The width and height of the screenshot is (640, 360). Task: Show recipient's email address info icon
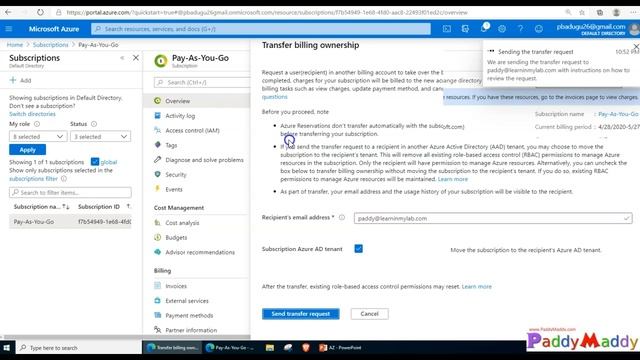[342, 218]
